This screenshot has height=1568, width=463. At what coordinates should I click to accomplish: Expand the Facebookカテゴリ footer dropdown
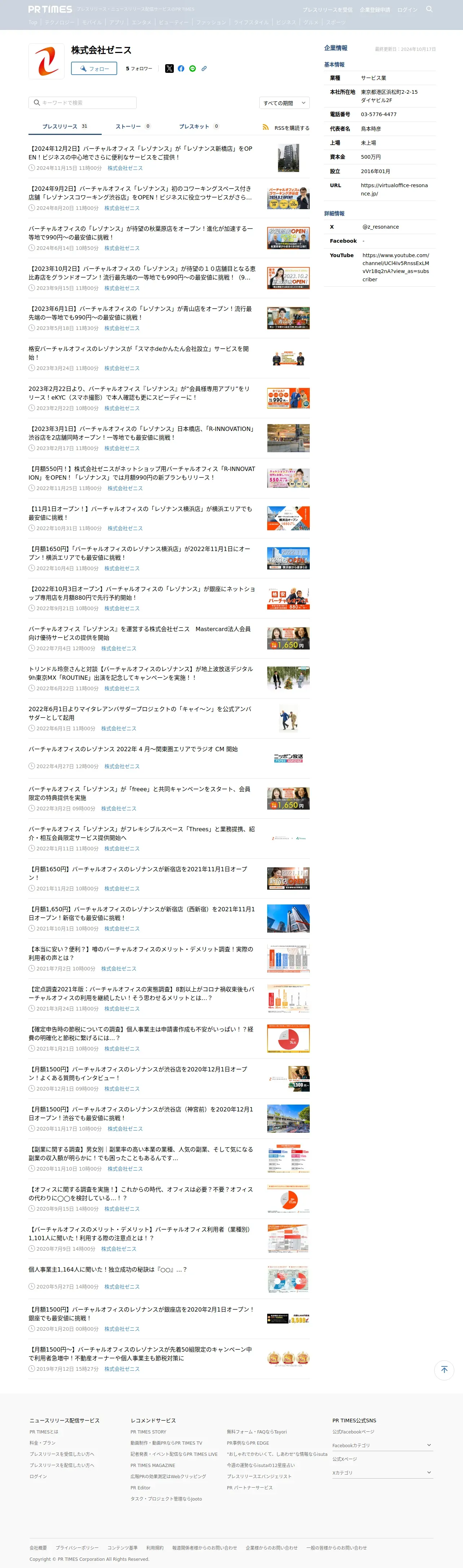tap(382, 1445)
